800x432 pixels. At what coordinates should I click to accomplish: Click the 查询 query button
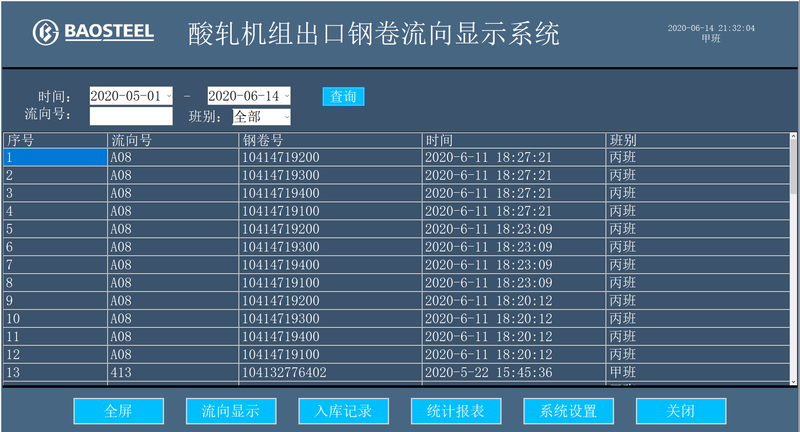point(343,96)
